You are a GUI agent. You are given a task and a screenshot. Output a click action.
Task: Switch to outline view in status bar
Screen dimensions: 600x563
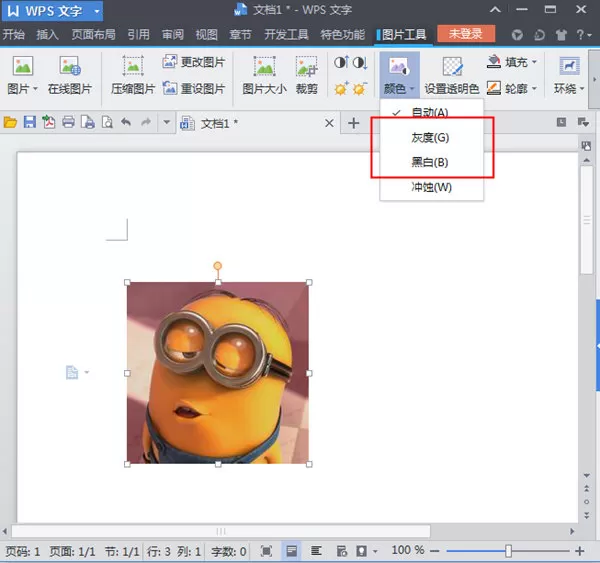[x=316, y=551]
